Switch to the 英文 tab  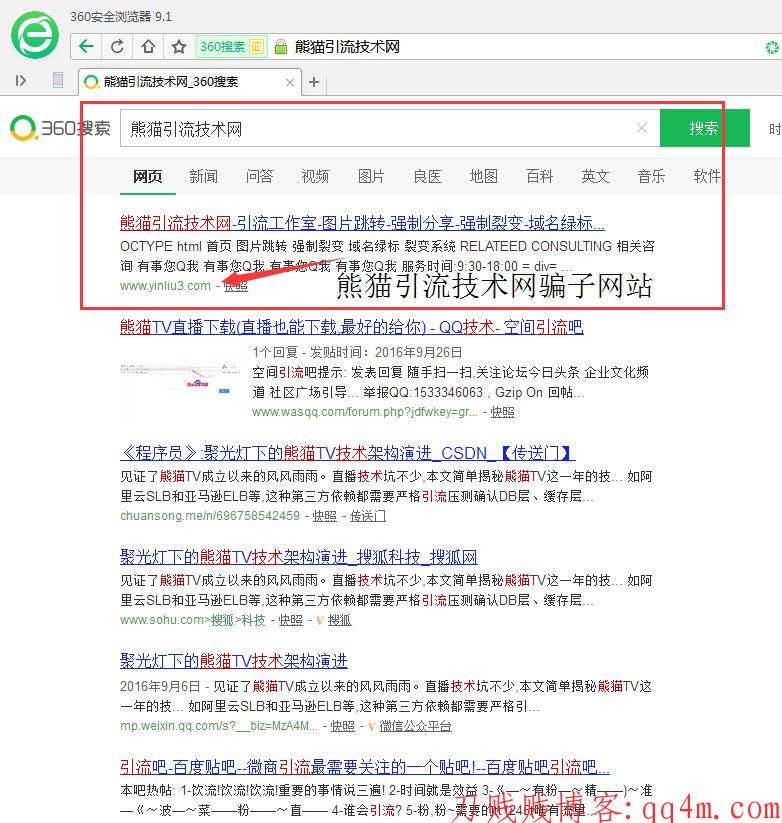pyautogui.click(x=596, y=176)
